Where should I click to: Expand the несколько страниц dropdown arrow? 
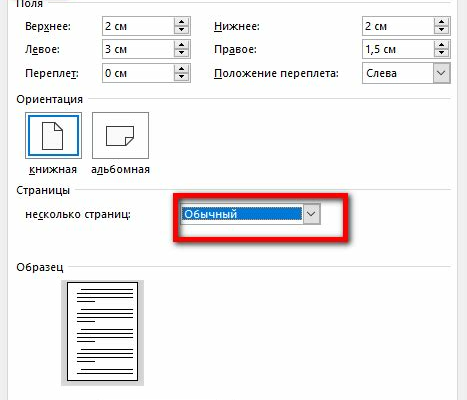311,214
